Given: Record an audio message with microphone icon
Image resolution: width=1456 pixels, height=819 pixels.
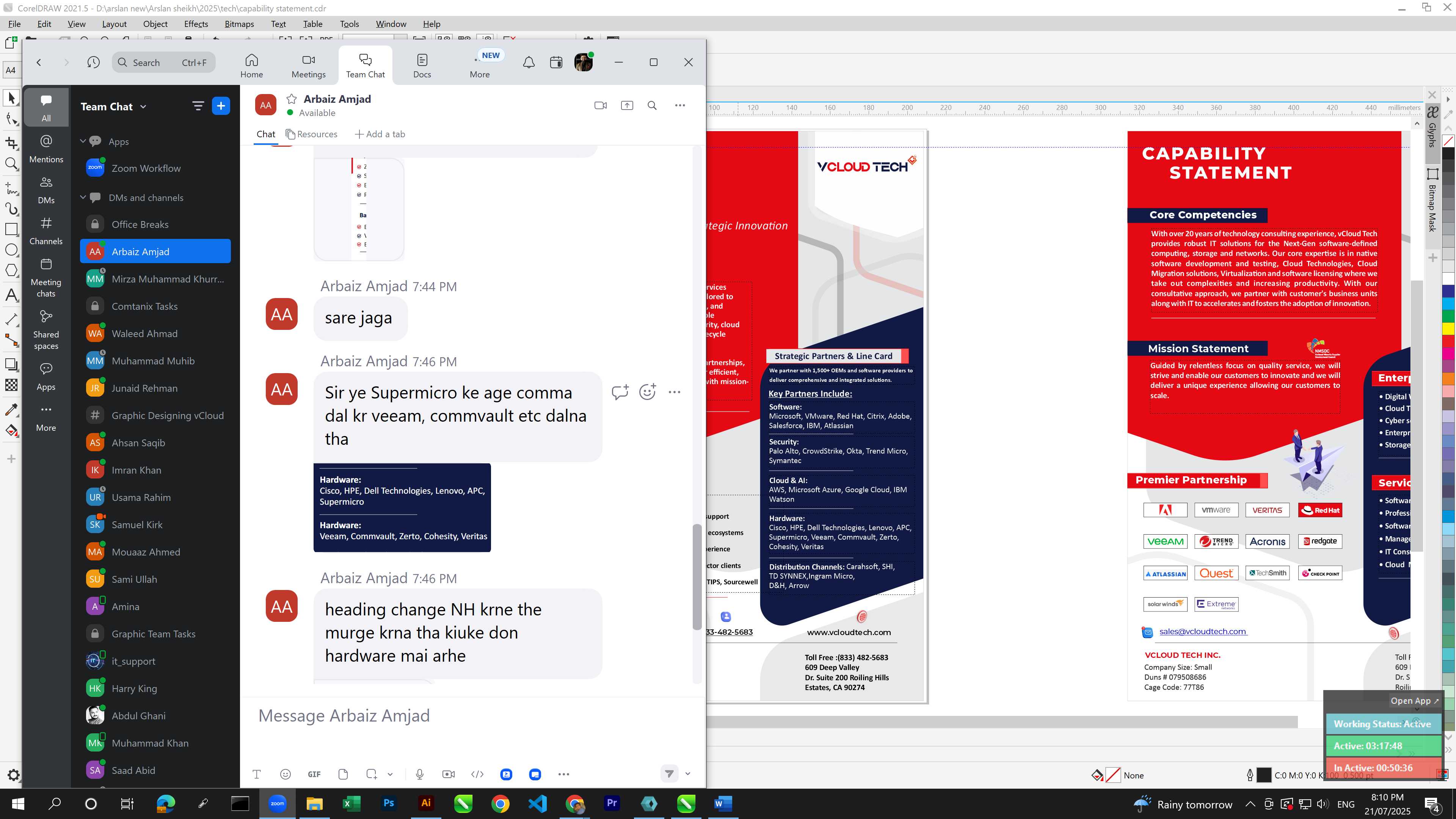Looking at the screenshot, I should pos(419,774).
